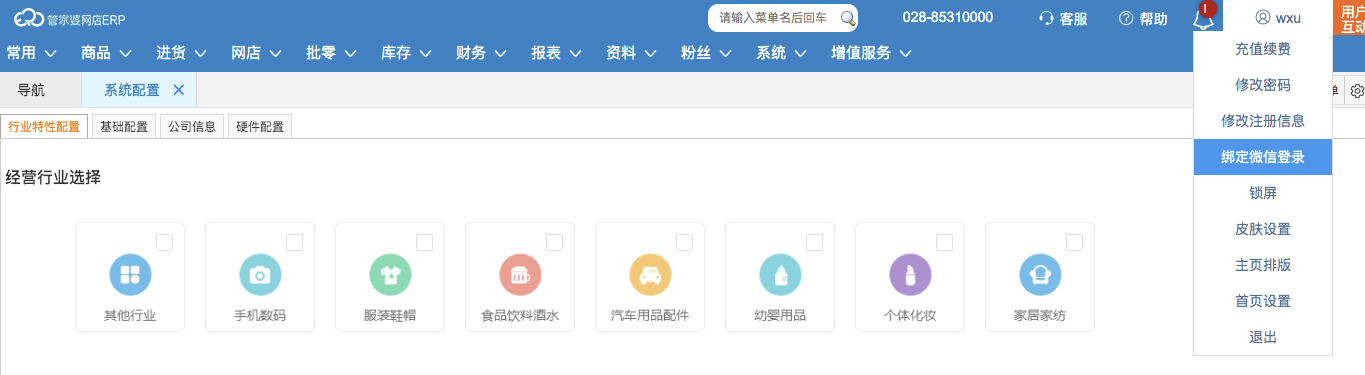Click the wxu user avatar icon
This screenshot has width=1365, height=375.
tap(1263, 18)
